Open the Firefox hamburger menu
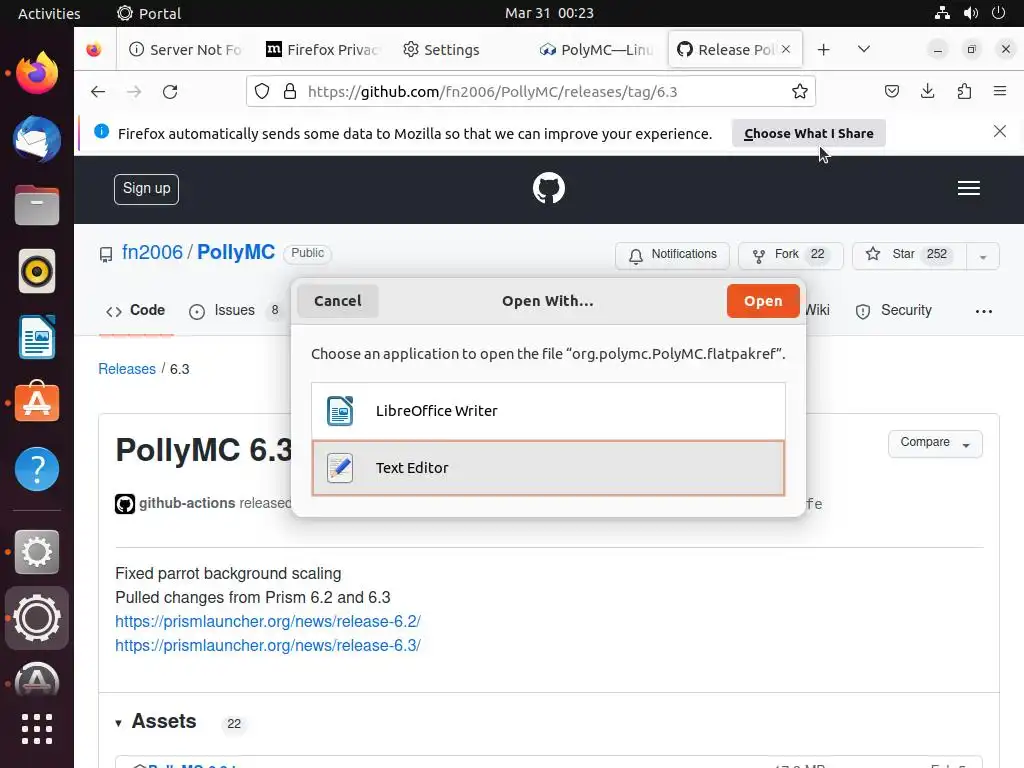 (1000, 91)
